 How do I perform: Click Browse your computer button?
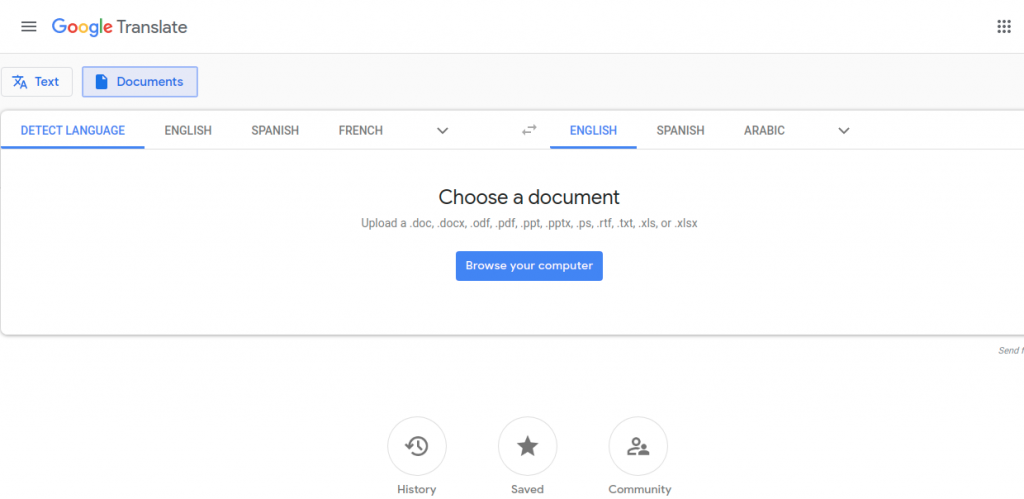point(529,266)
